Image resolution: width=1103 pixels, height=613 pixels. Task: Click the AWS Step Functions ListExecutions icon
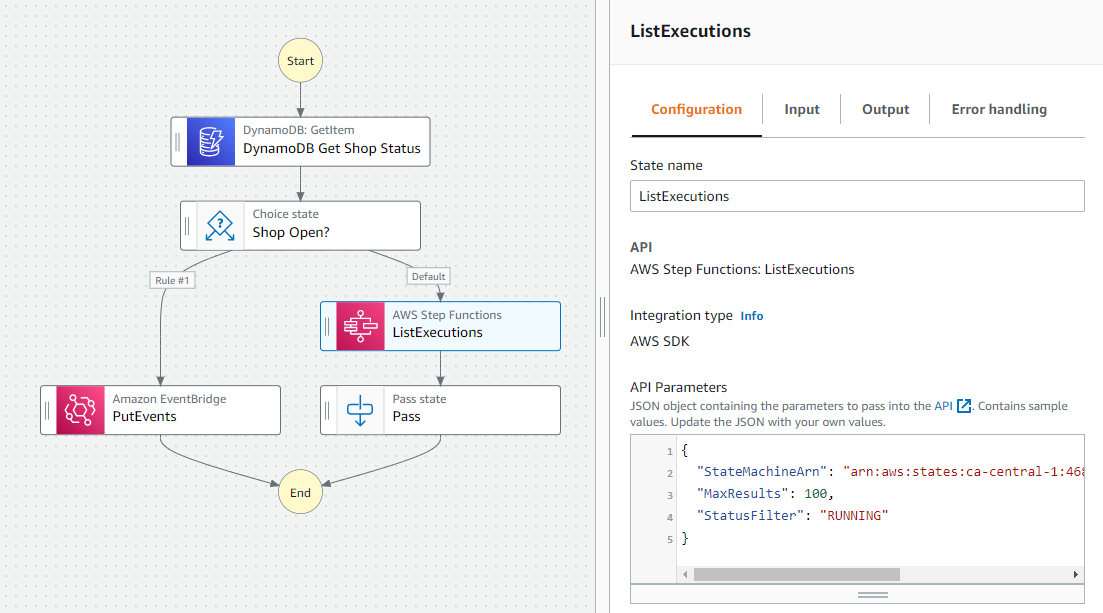[360, 326]
